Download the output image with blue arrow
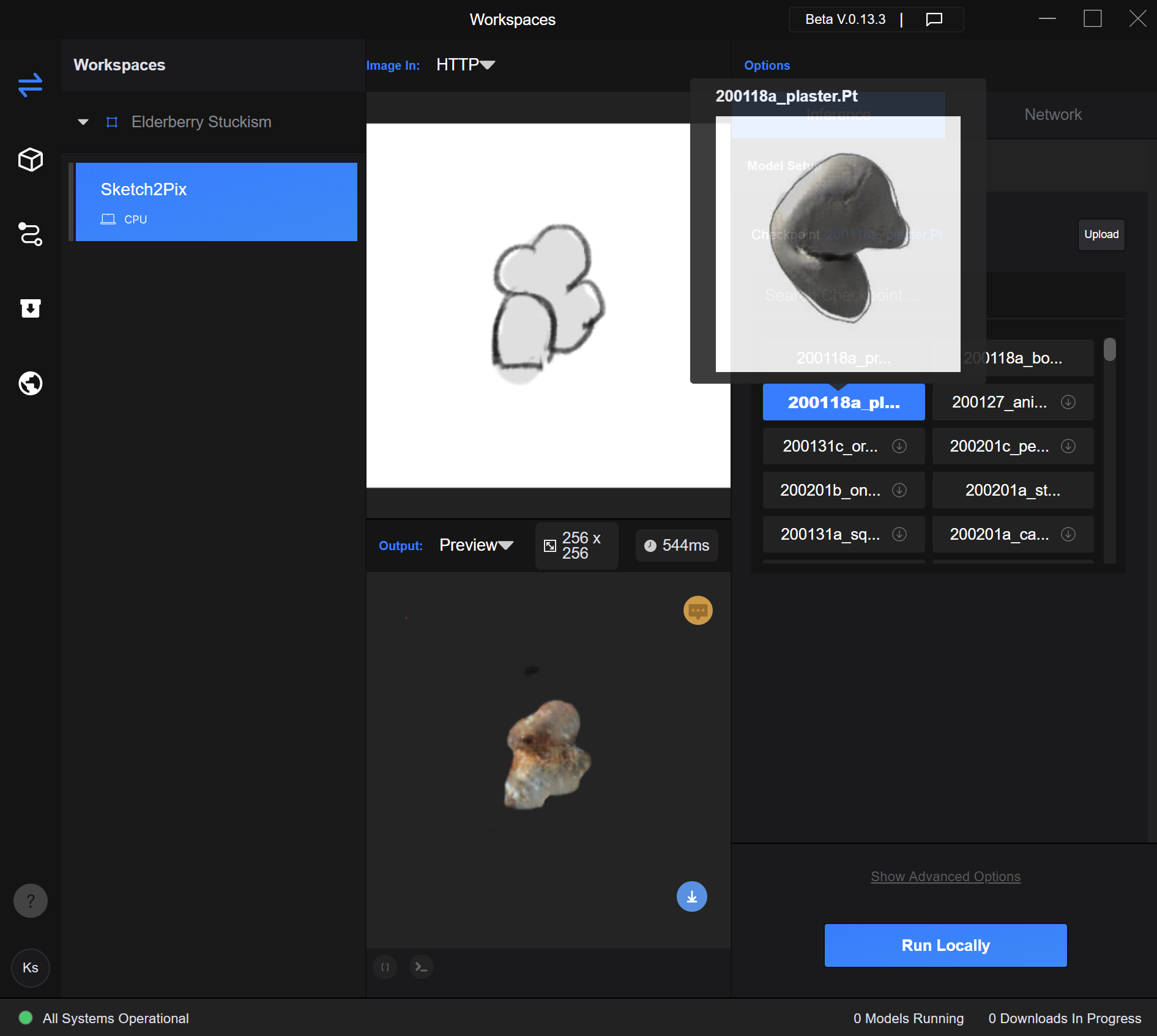The height and width of the screenshot is (1036, 1157). coord(691,896)
